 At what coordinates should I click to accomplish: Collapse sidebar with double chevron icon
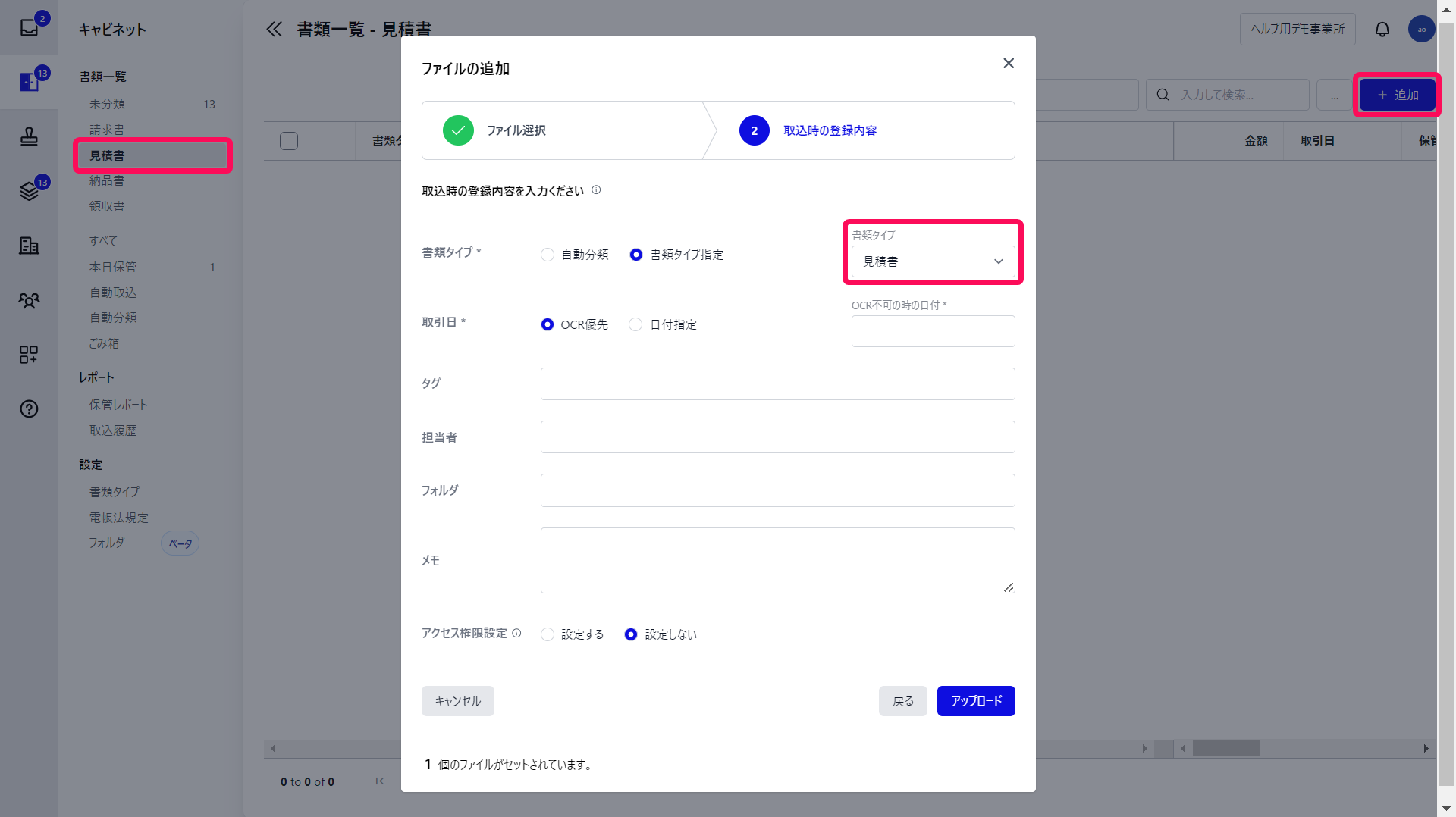click(x=274, y=29)
